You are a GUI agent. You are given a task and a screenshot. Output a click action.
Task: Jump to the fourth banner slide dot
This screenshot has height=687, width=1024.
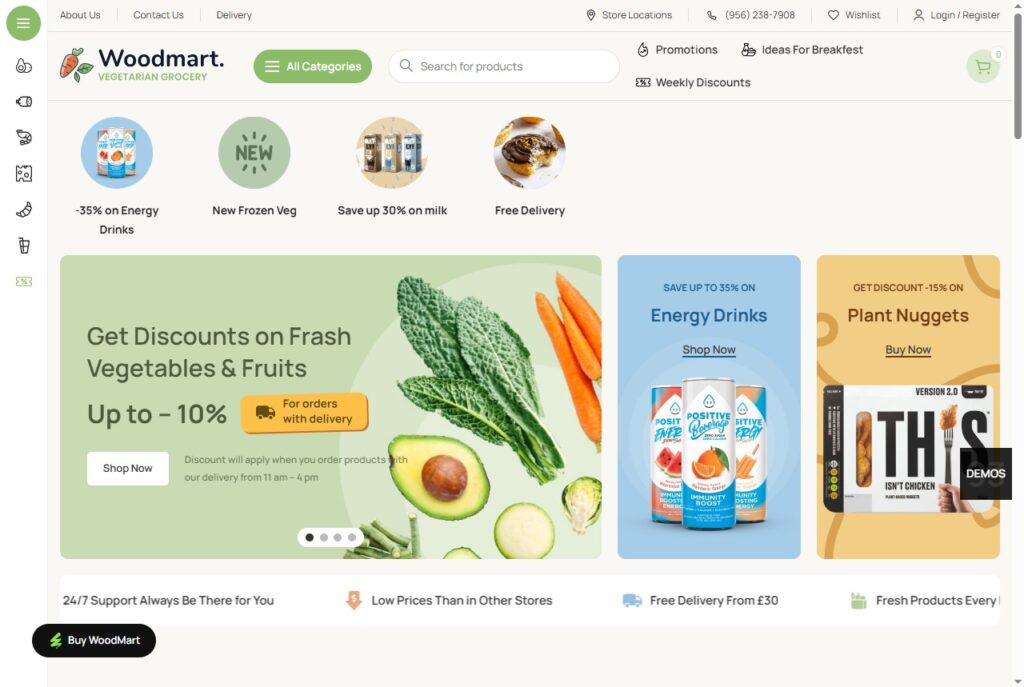pos(352,537)
